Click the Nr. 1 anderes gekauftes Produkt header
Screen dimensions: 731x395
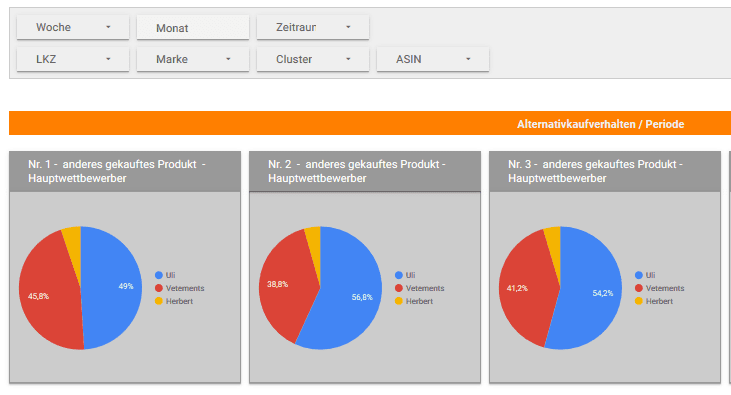pos(125,171)
